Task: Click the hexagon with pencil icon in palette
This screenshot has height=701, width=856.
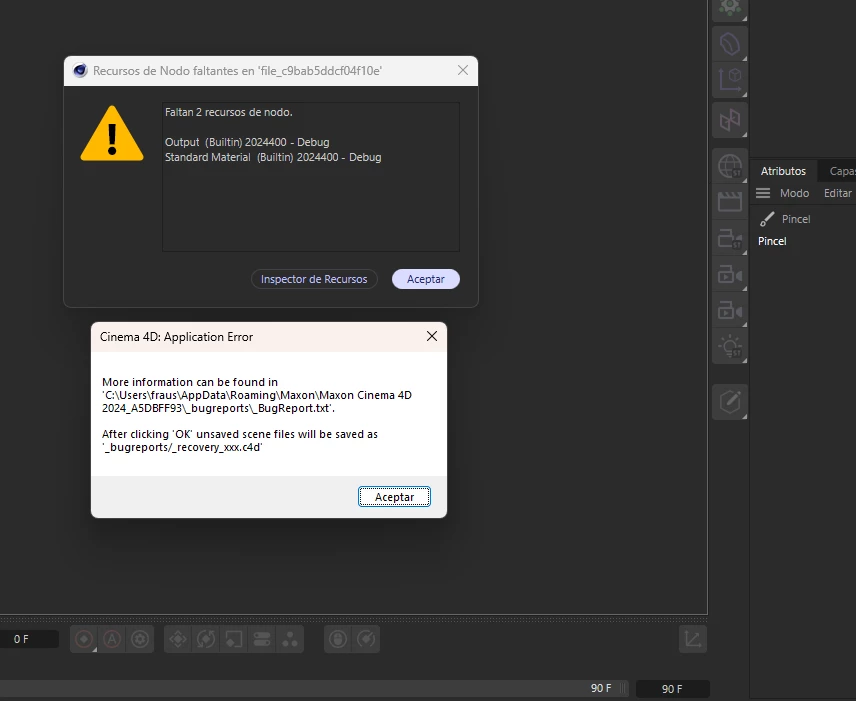Action: pos(730,402)
